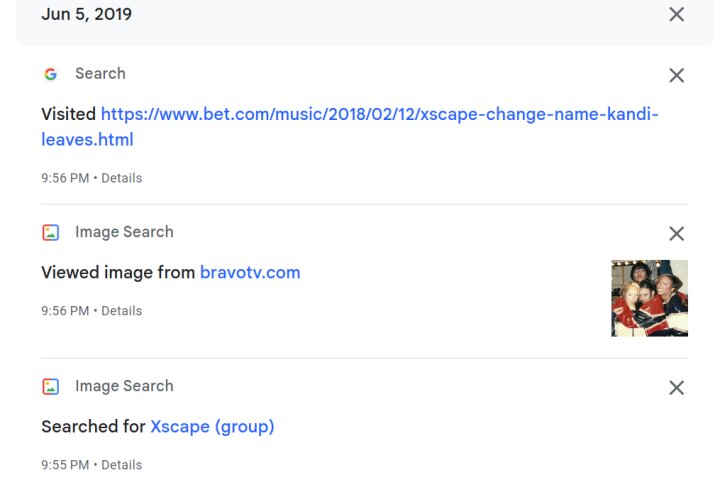Image resolution: width=720 pixels, height=480 pixels.
Task: Open the bravotv group photo thumbnail
Action: [x=649, y=298]
